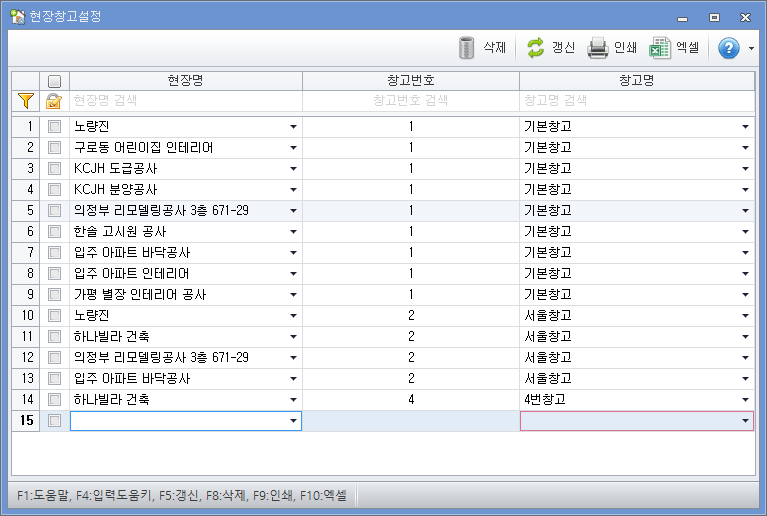The width and height of the screenshot is (767, 516).
Task: Click the Excel export icon (엑셀)
Action: click(x=660, y=48)
